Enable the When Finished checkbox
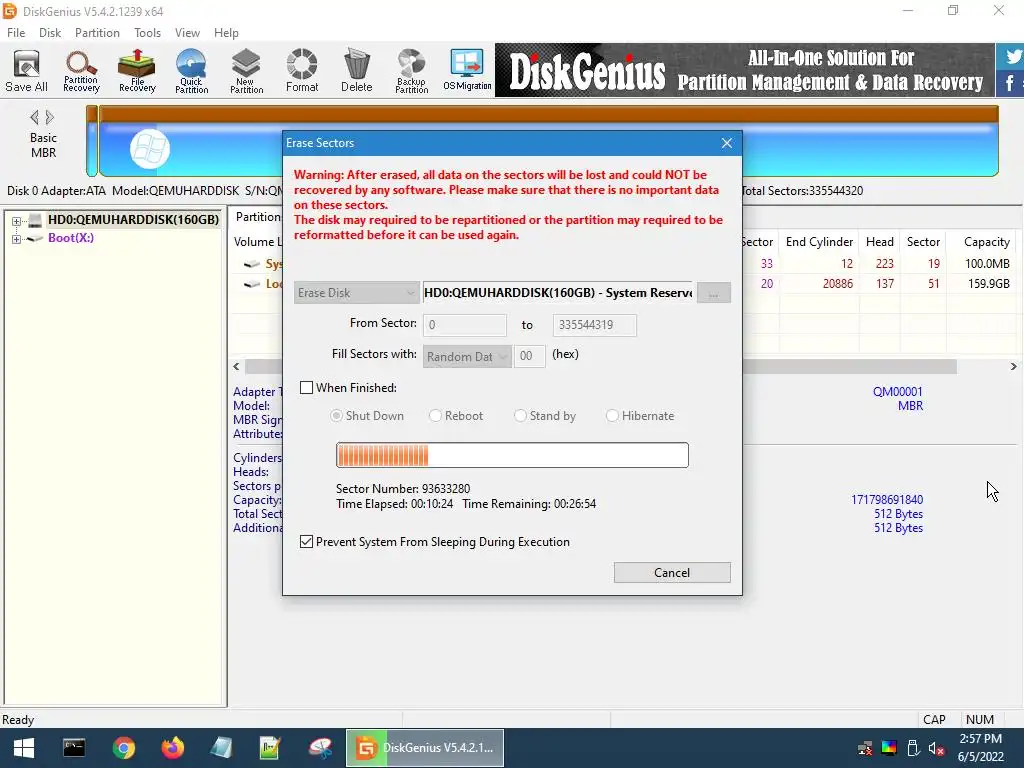The height and width of the screenshot is (768, 1024). 306,388
